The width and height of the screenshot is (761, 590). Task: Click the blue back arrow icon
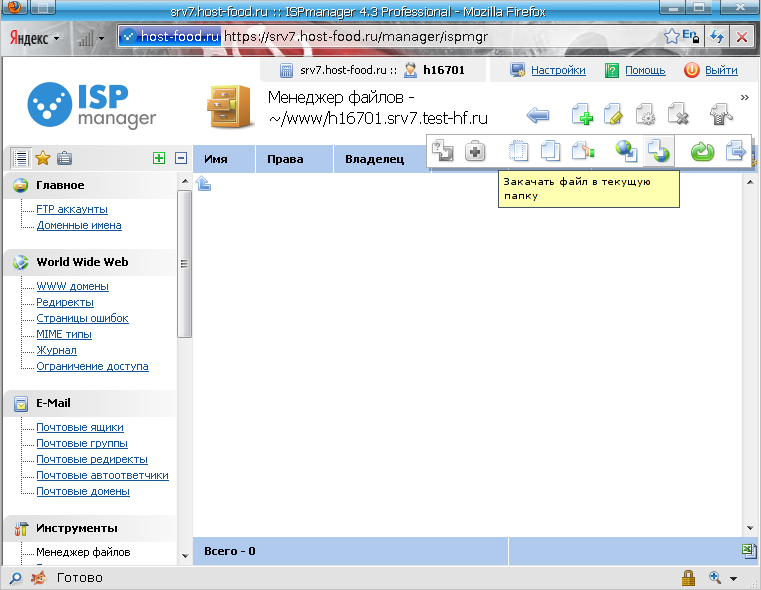pyautogui.click(x=538, y=115)
